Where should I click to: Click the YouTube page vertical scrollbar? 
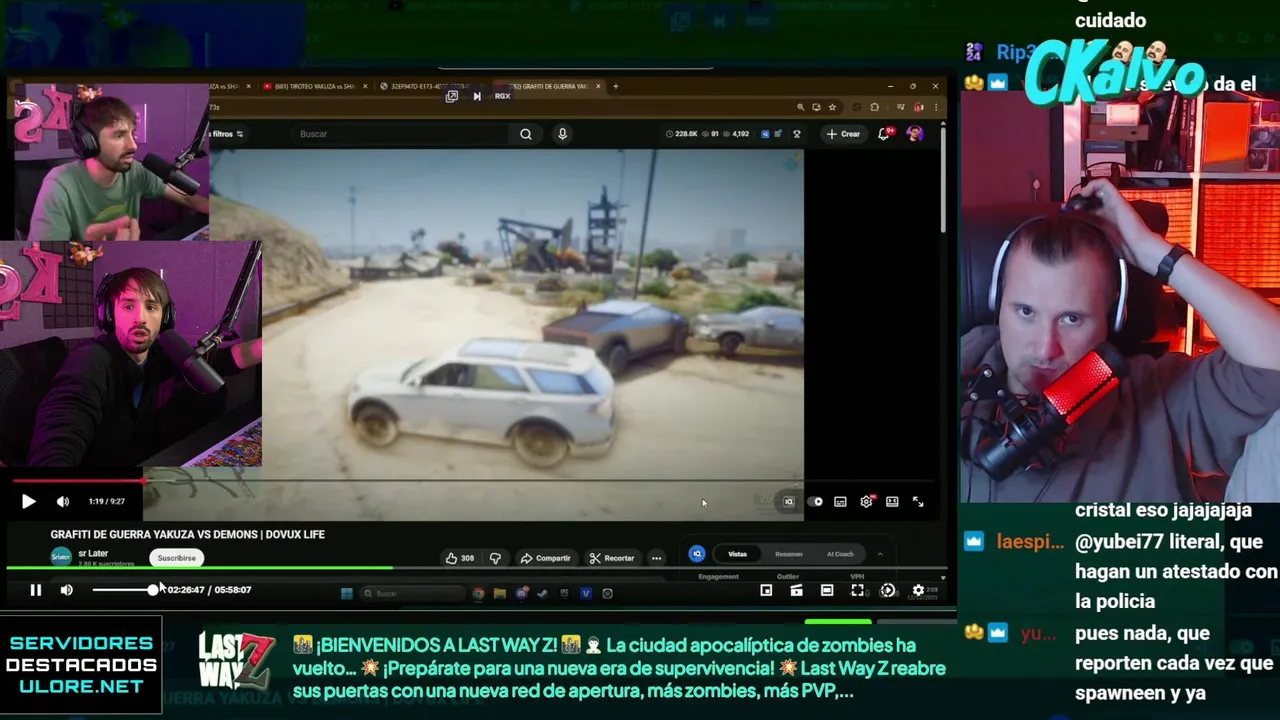tap(943, 181)
